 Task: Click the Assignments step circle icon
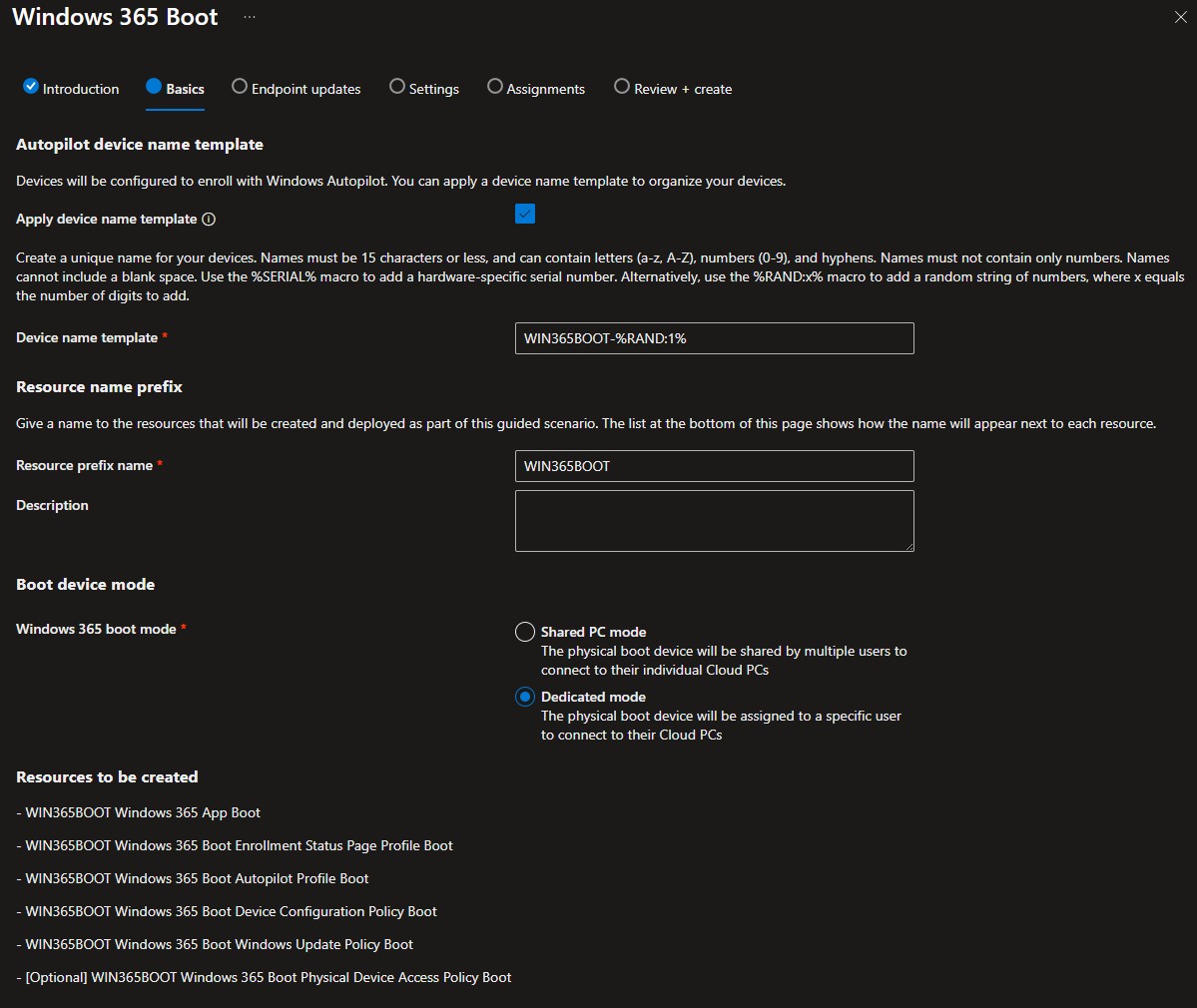pos(495,87)
